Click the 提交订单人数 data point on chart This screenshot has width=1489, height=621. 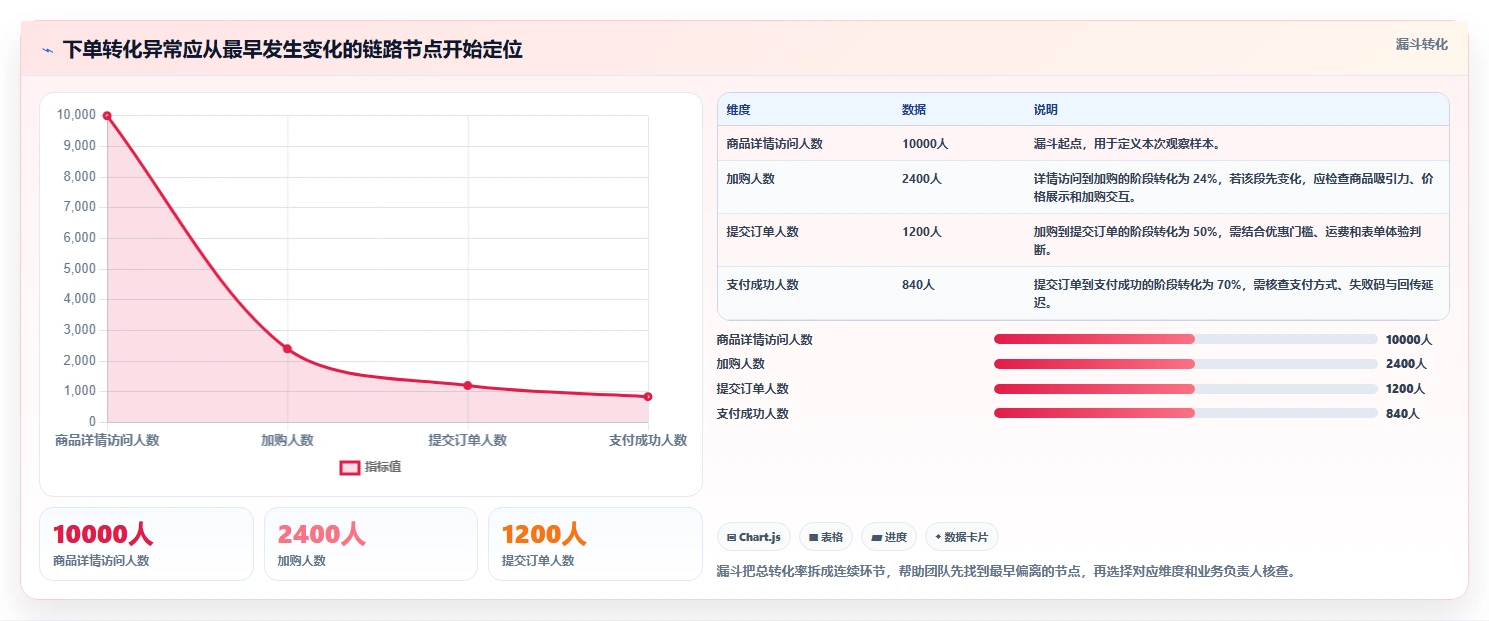pos(467,386)
